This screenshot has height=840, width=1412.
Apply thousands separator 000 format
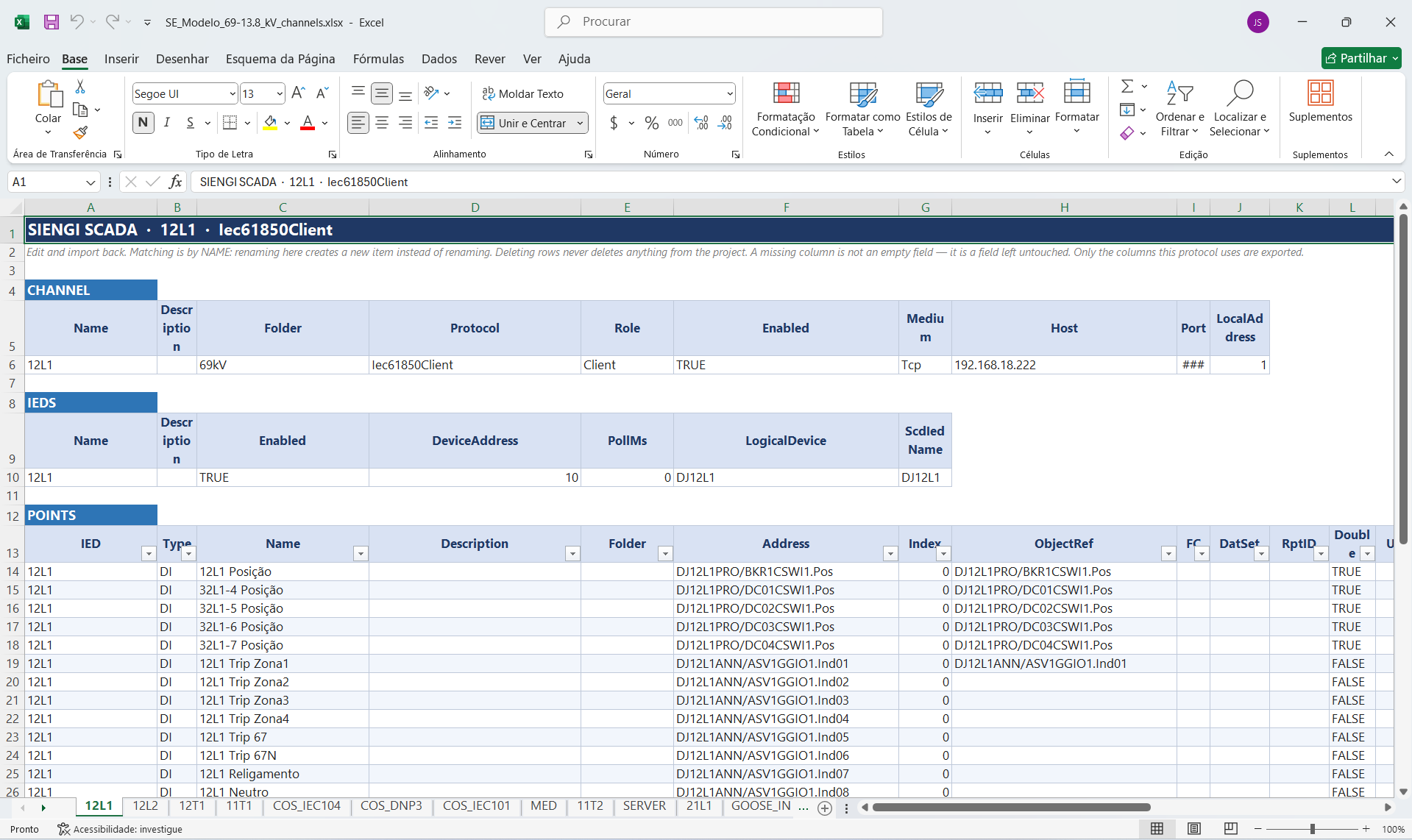675,123
